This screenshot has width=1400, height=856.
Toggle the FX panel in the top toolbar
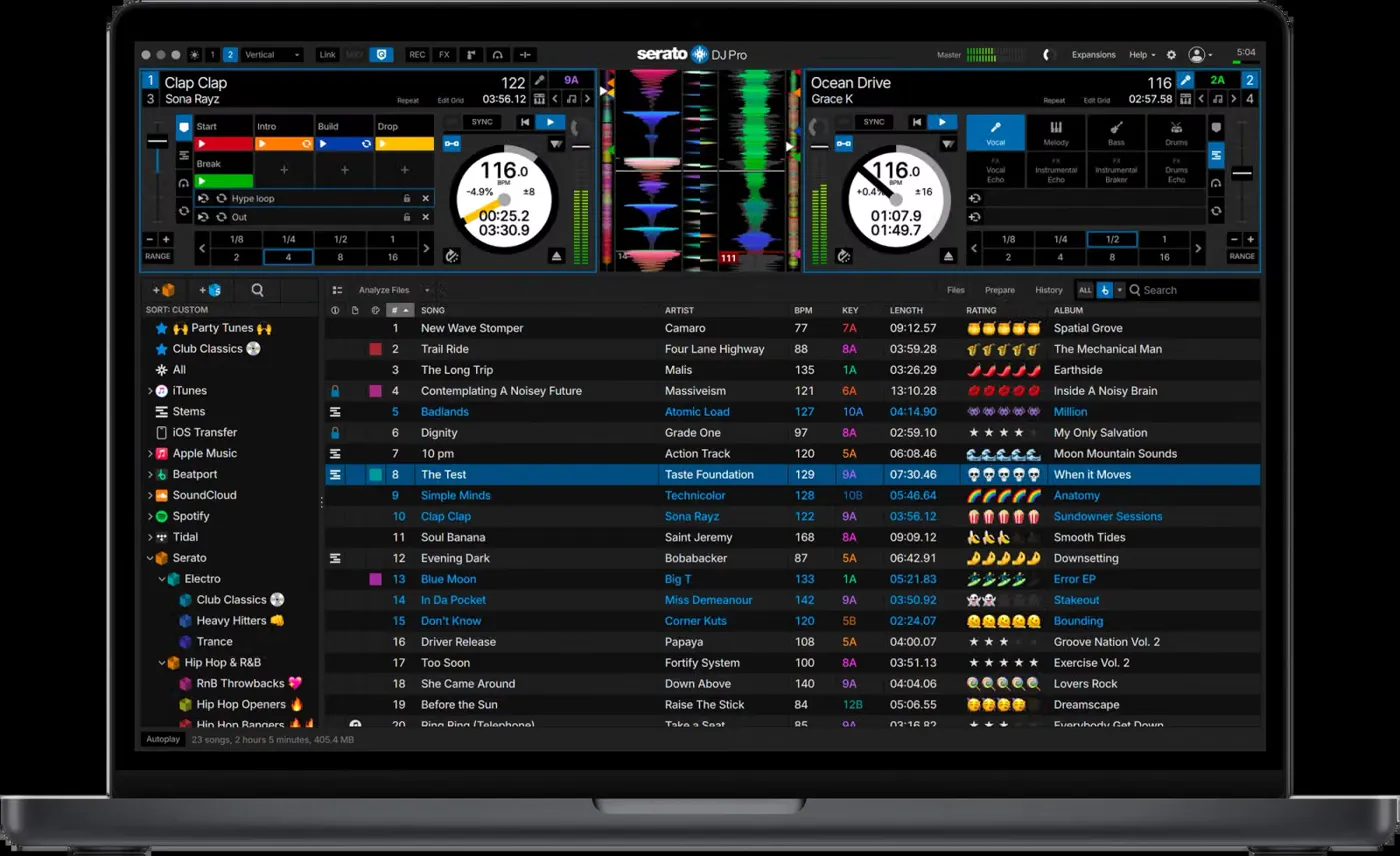coord(444,55)
